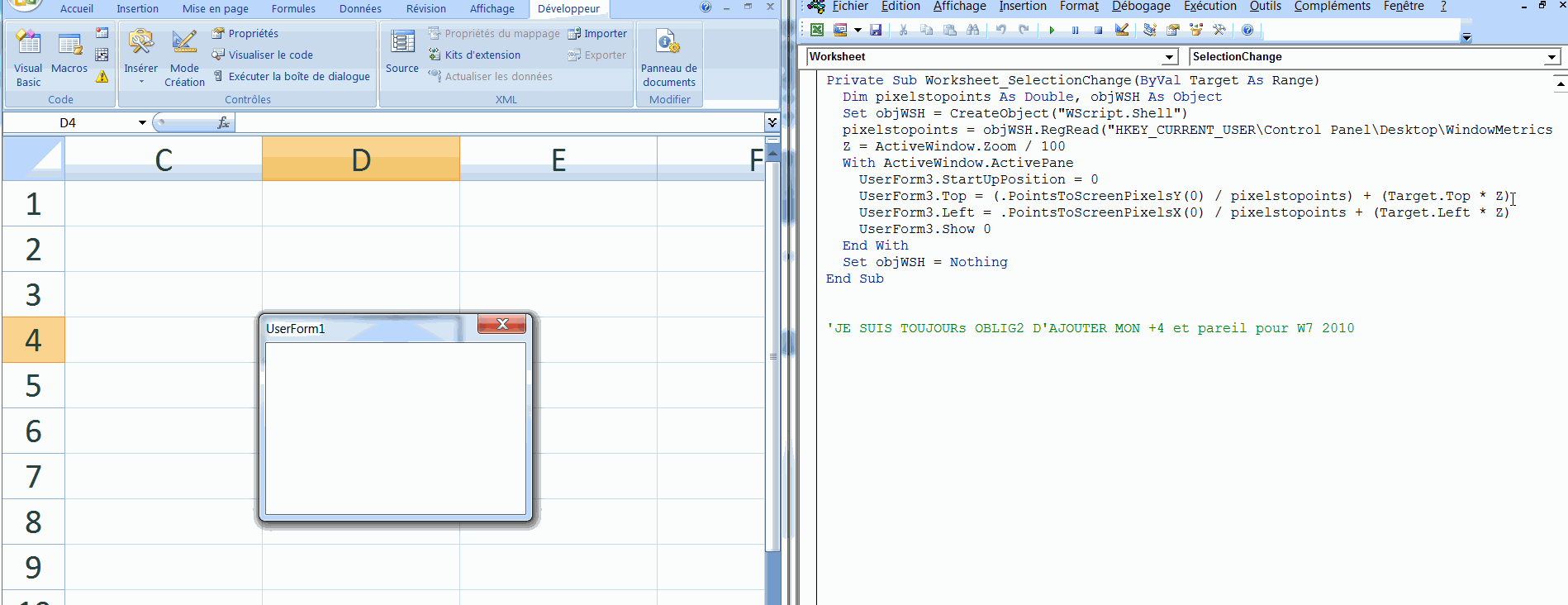Save the project with the floppy disk icon
The width and height of the screenshot is (1568, 605).
[876, 30]
